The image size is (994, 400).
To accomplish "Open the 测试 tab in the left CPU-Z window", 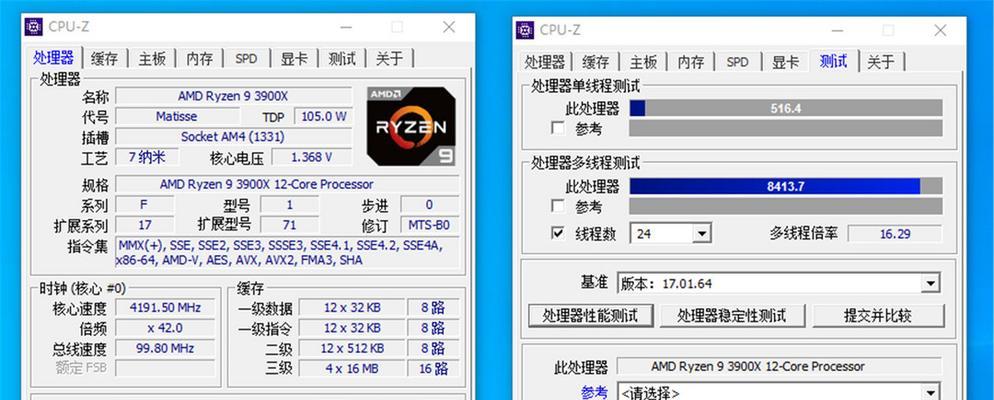I will coord(342,59).
